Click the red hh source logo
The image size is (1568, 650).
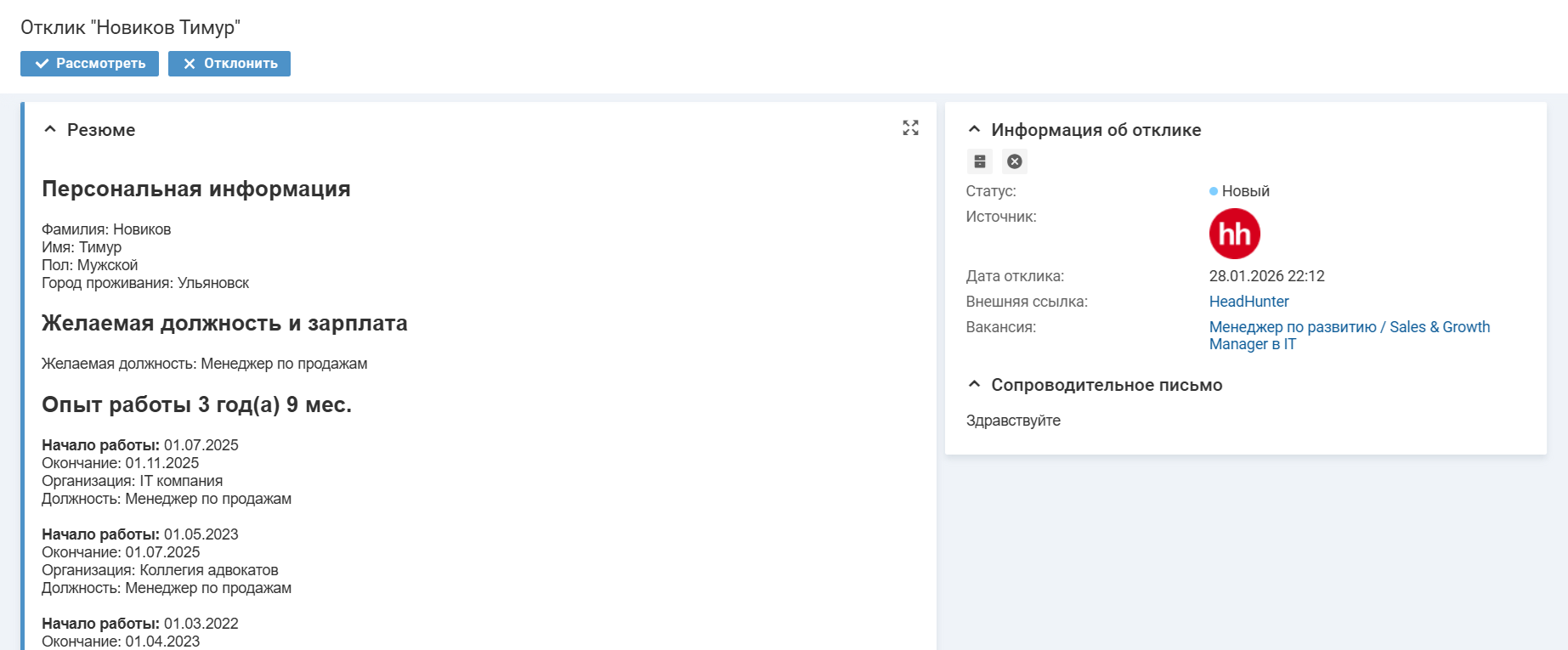[x=1234, y=234]
